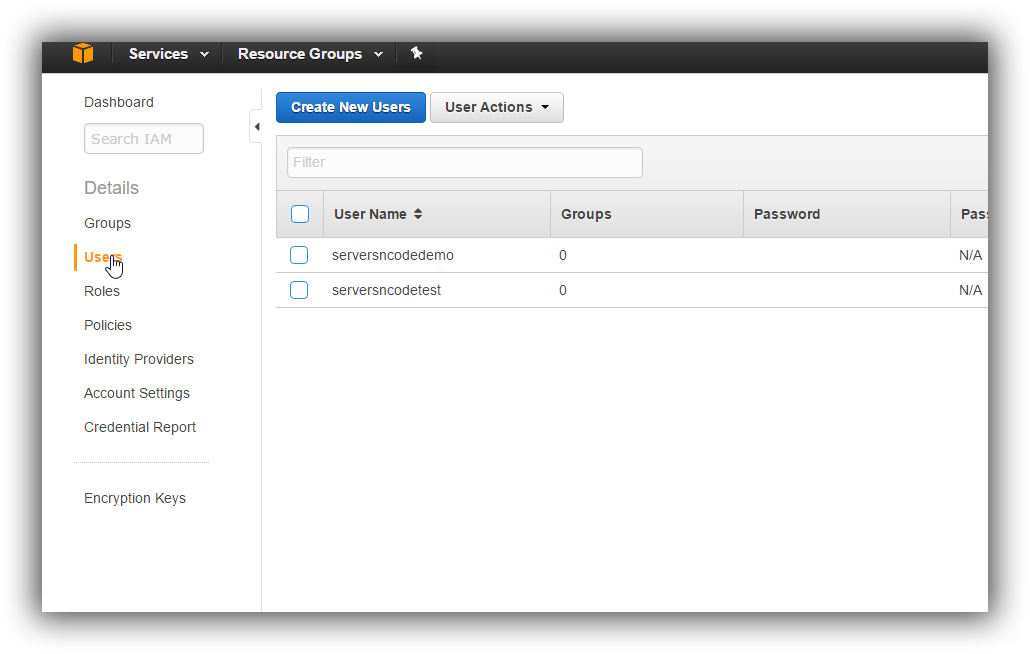
Task: Focus the Search IAM field
Action: [x=144, y=139]
